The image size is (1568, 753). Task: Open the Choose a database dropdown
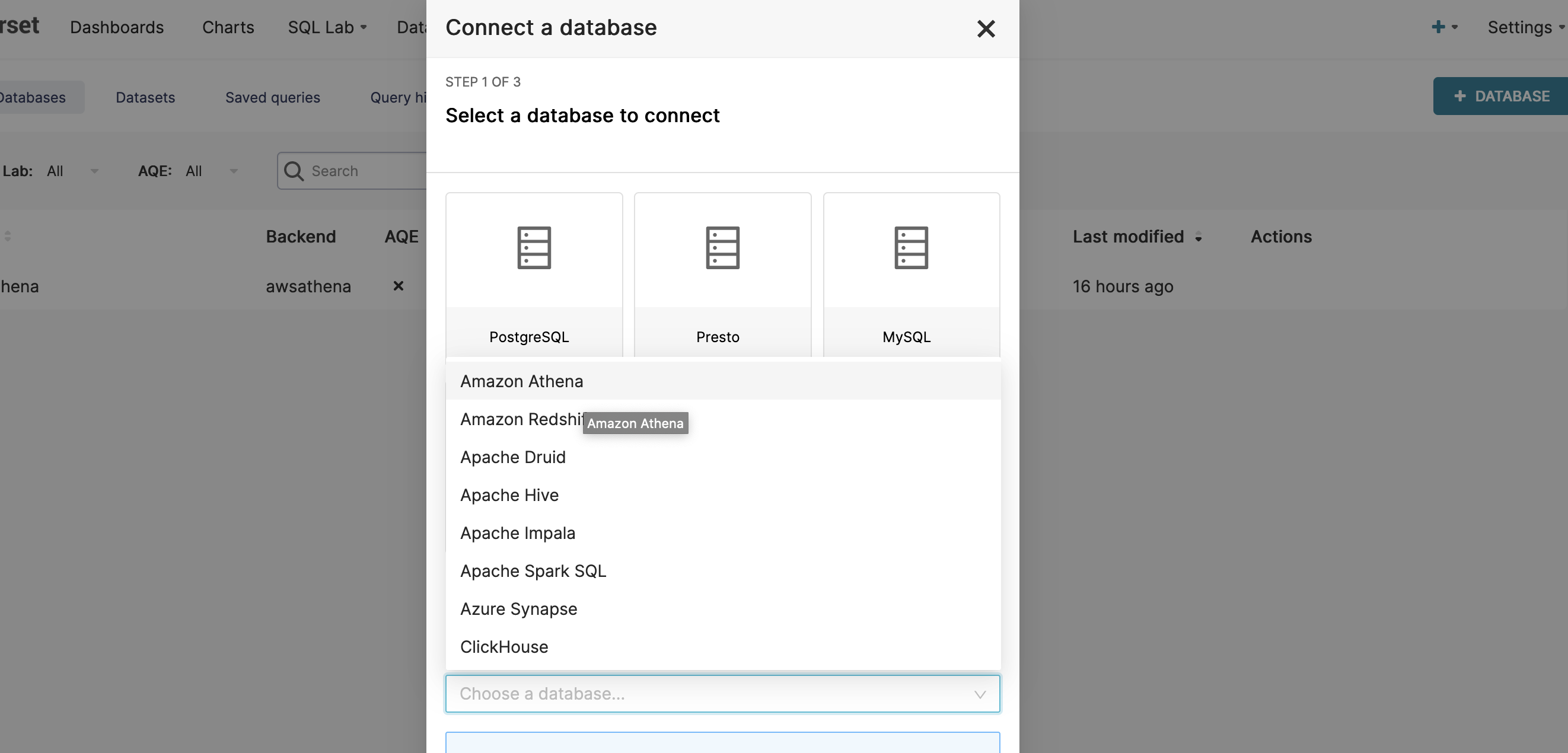(722, 693)
